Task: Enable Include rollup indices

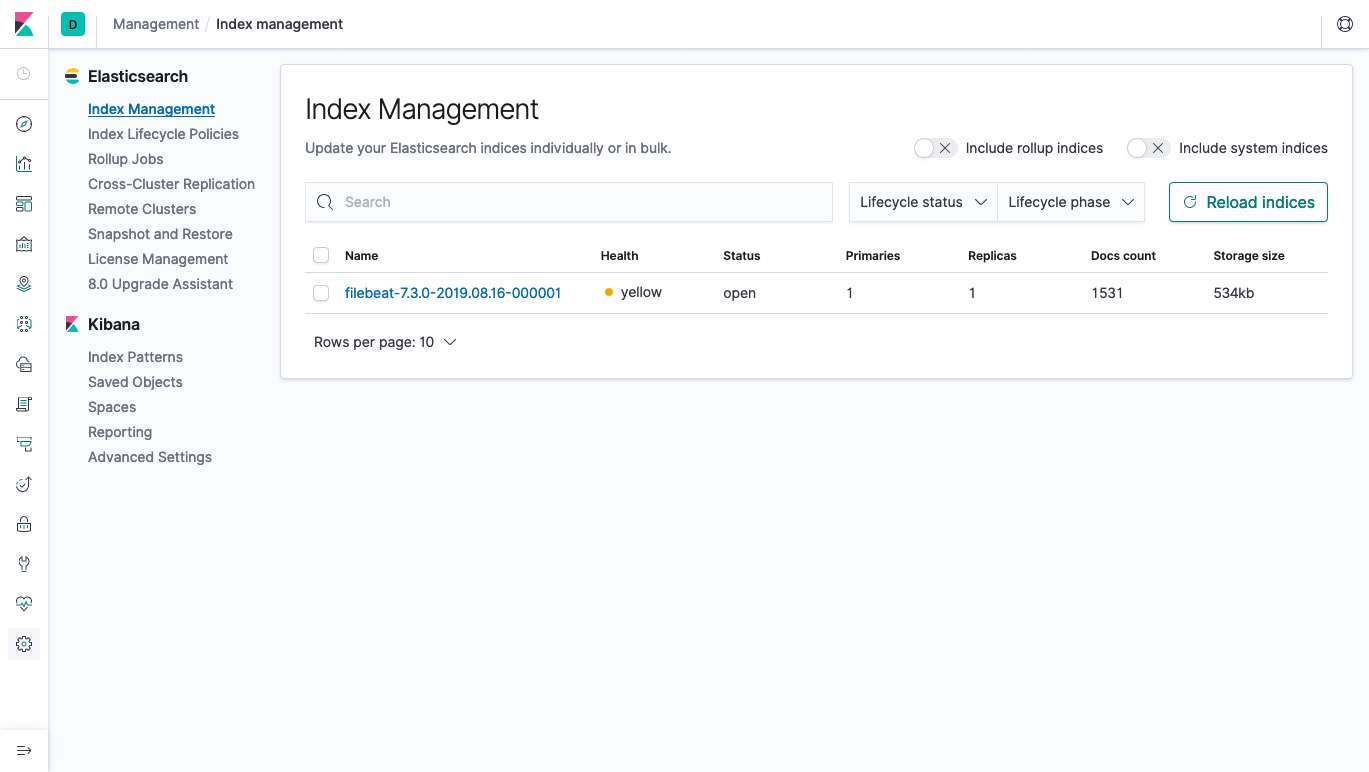Action: [x=934, y=147]
